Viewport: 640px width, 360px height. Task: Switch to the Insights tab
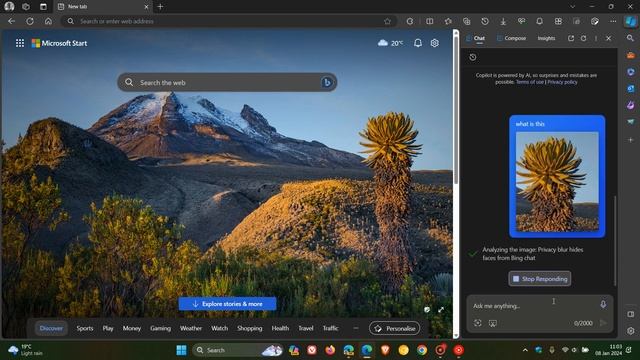[x=546, y=38]
